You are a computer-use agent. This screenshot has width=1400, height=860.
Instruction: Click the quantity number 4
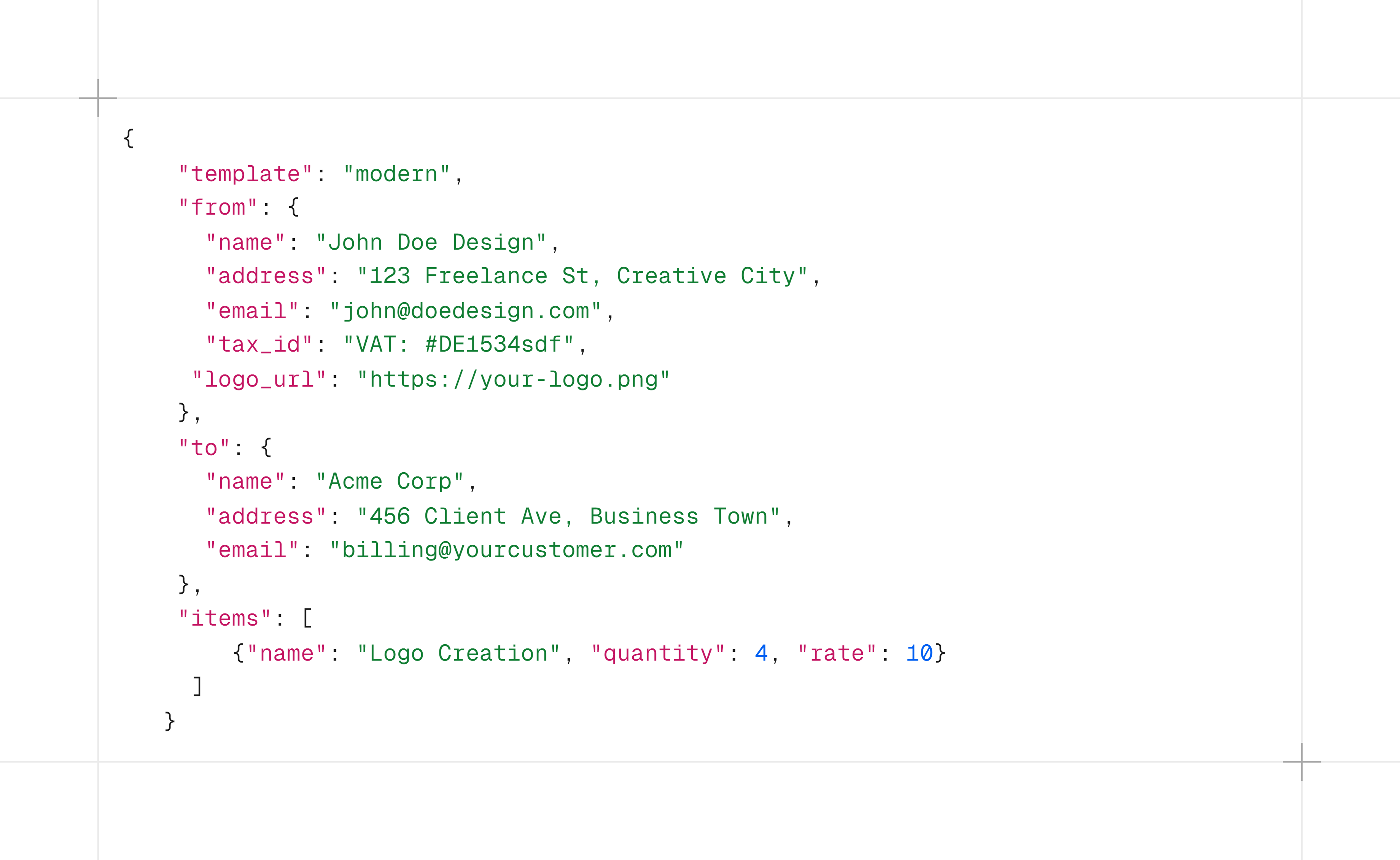pos(761,653)
